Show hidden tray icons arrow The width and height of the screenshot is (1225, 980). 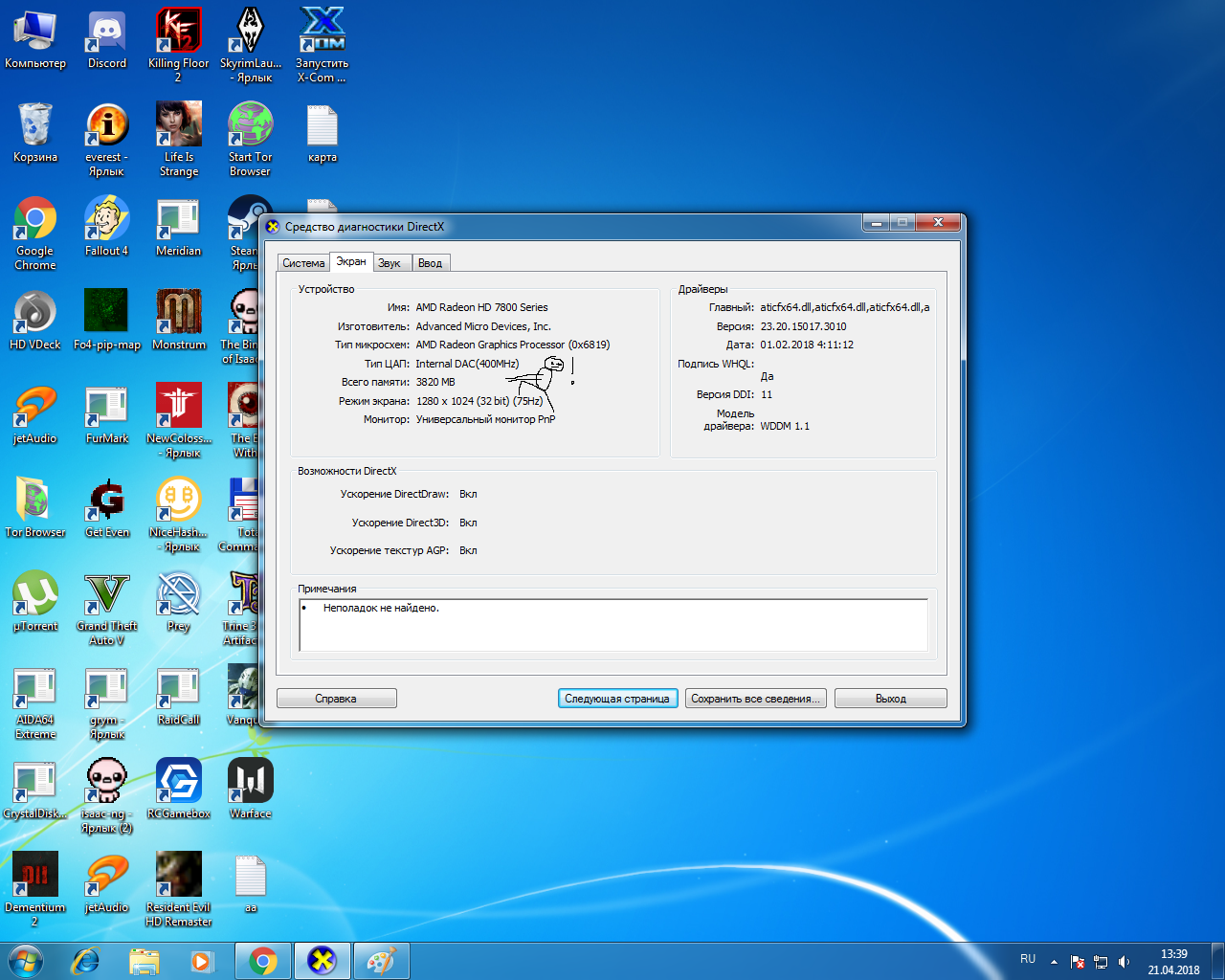[x=1054, y=962]
